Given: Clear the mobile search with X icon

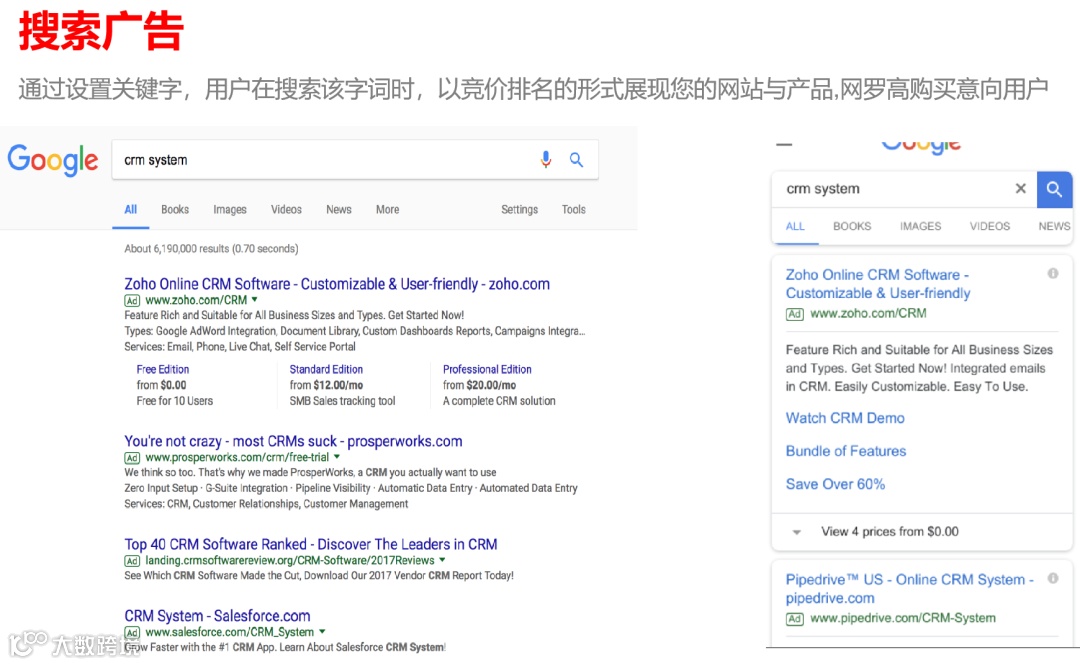Looking at the screenshot, I should pyautogui.click(x=1021, y=188).
